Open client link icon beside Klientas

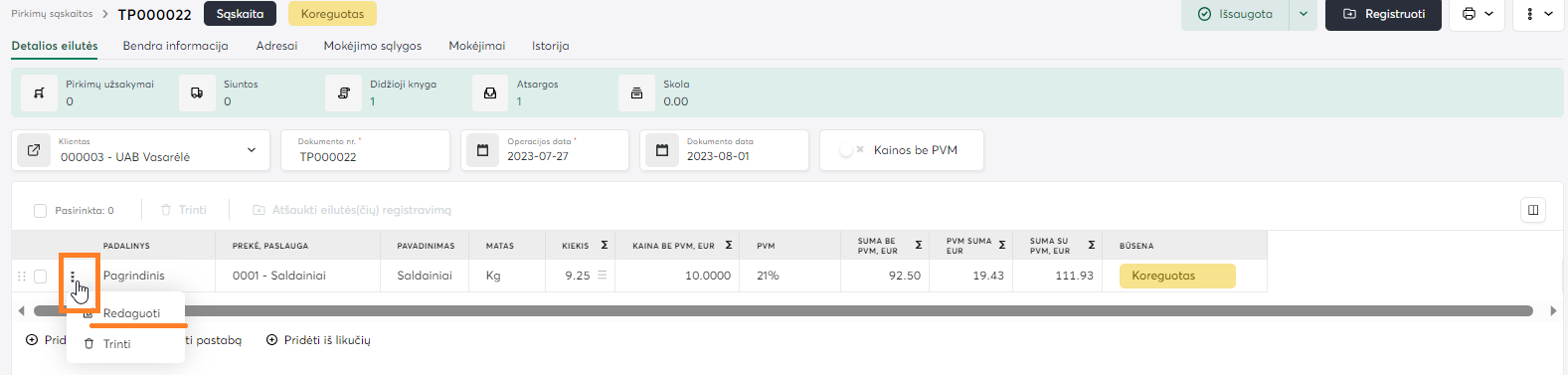[34, 150]
